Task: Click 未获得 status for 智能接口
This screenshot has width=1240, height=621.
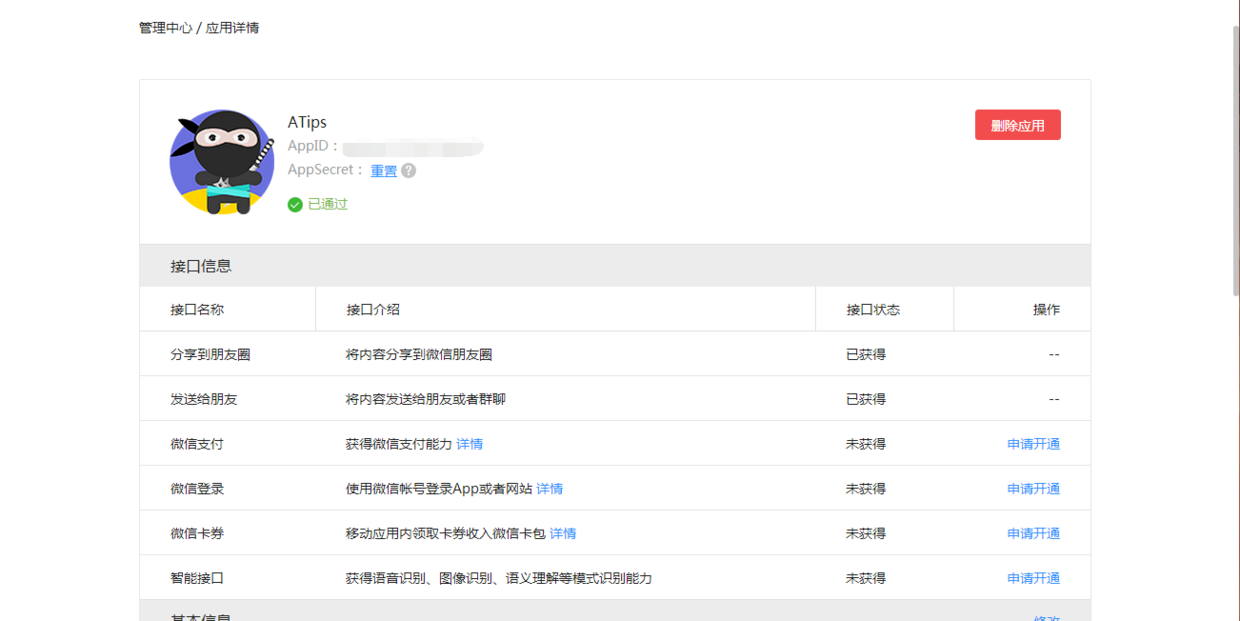Action: [866, 578]
